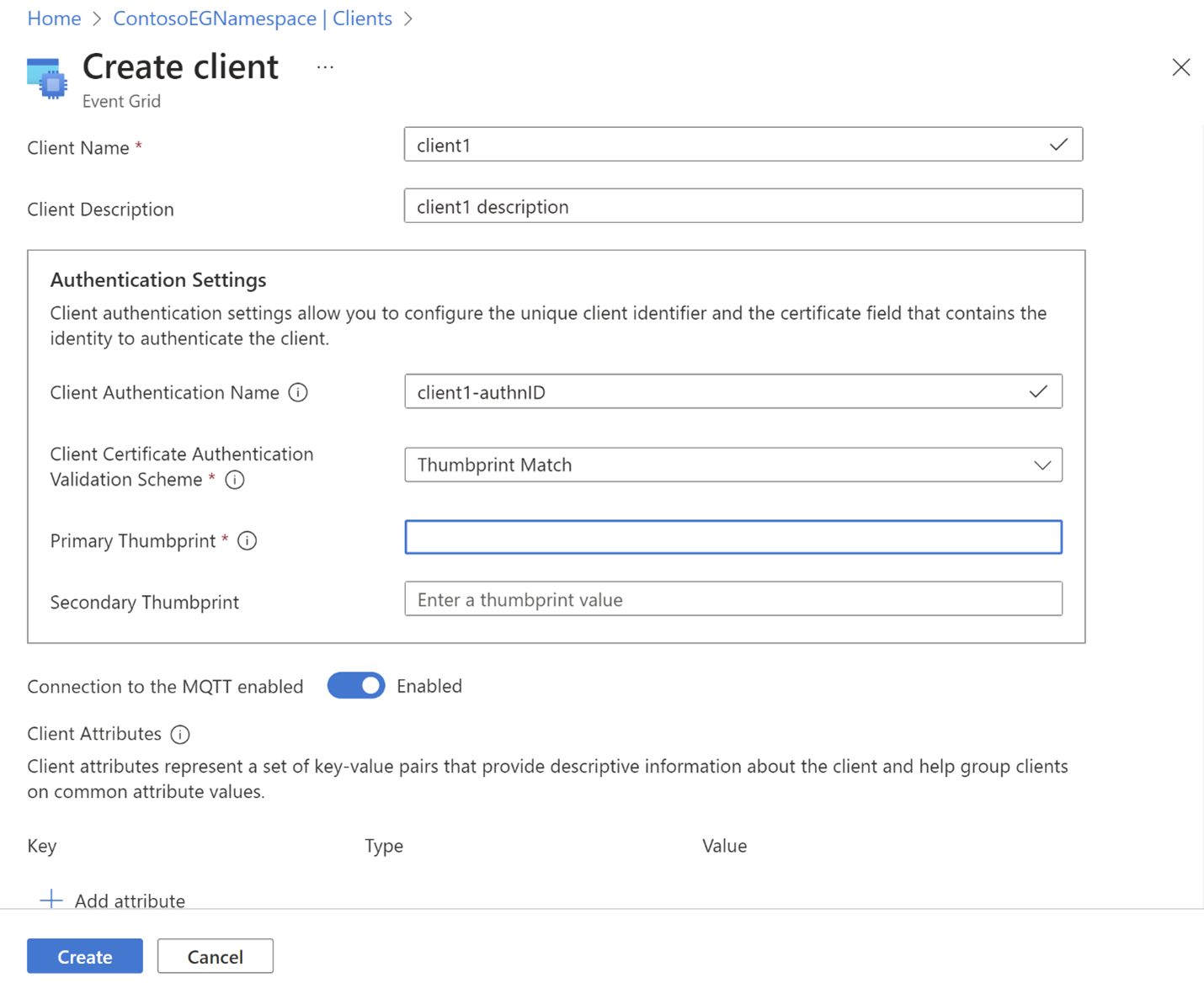Open the ellipsis menu next to Create client
The height and width of the screenshot is (983, 1204).
[324, 66]
